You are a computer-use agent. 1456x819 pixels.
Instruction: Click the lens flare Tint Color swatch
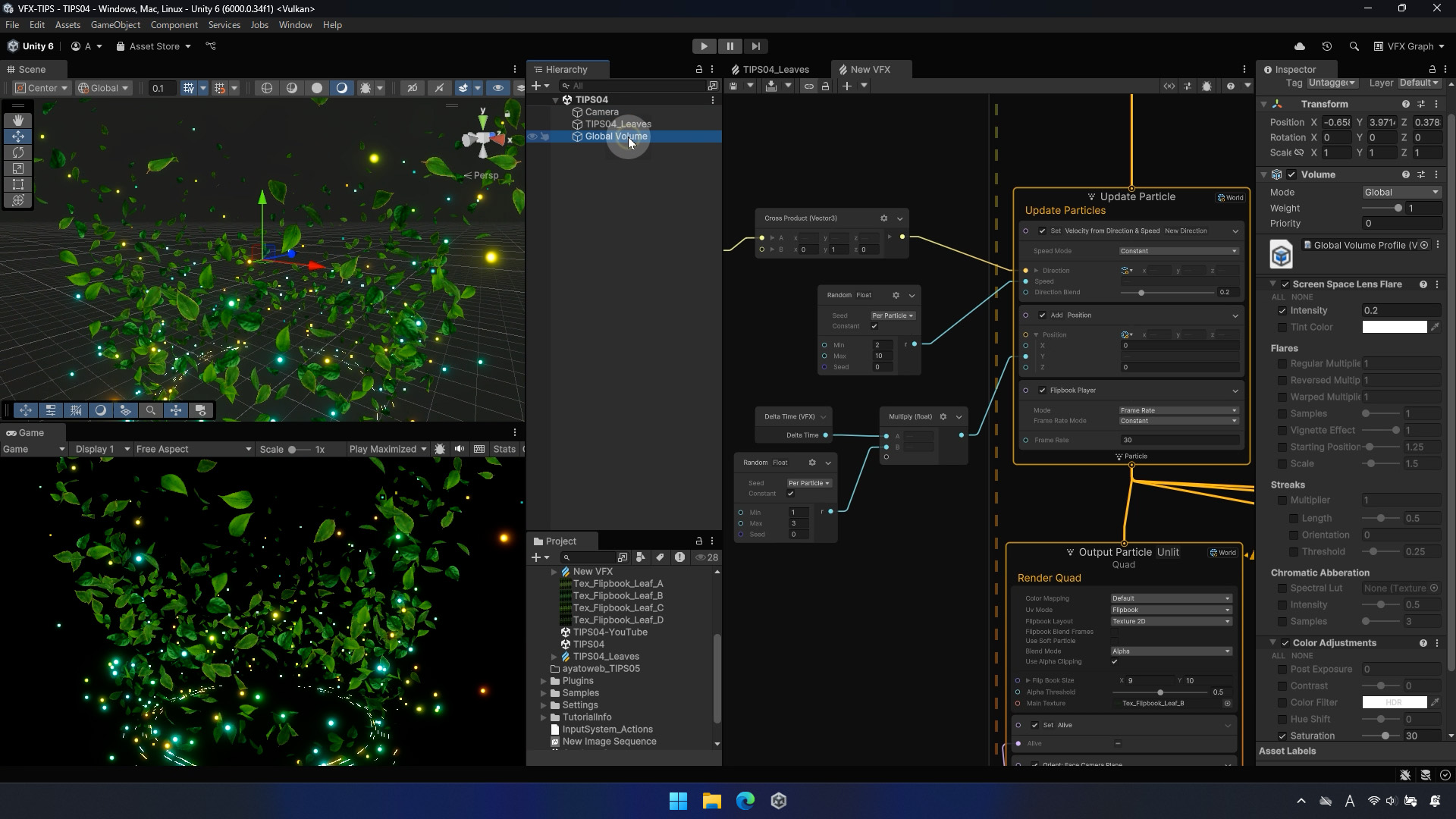coord(1394,328)
